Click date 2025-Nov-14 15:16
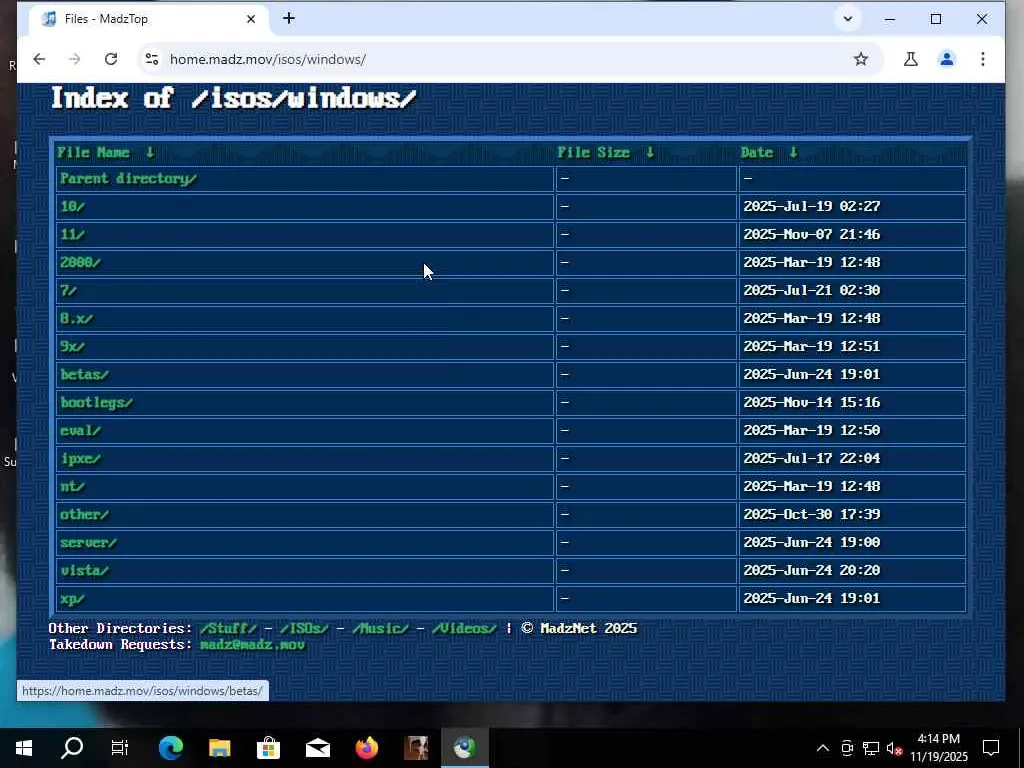 (x=812, y=402)
